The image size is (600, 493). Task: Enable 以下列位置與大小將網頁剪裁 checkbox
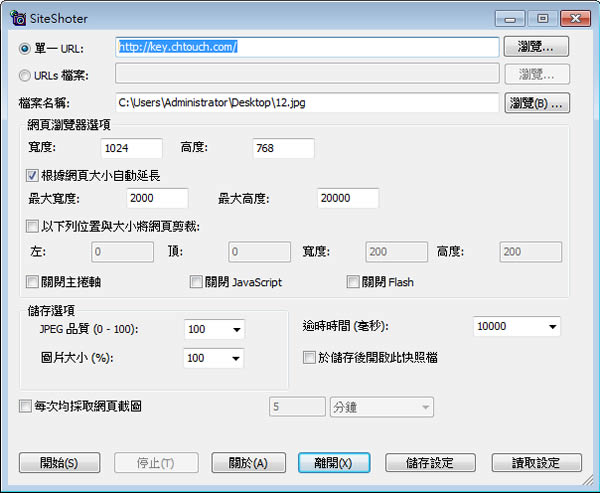32,226
